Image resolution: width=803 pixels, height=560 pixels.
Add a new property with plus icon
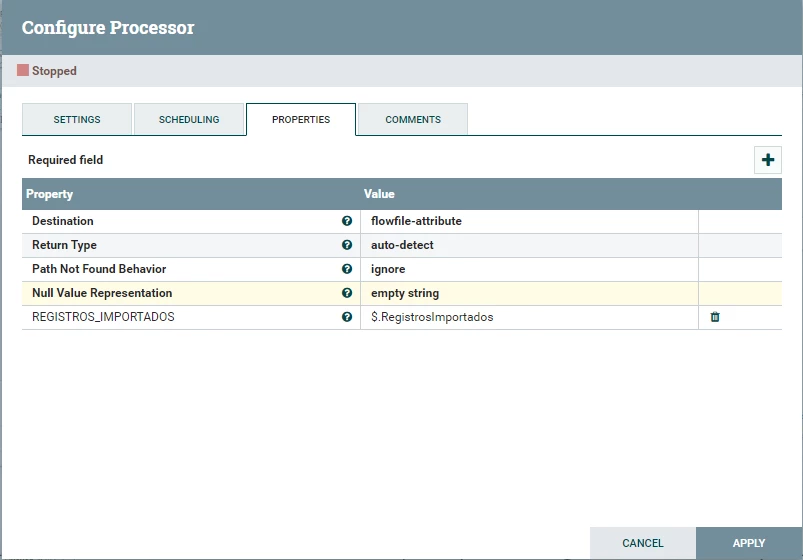(x=768, y=160)
